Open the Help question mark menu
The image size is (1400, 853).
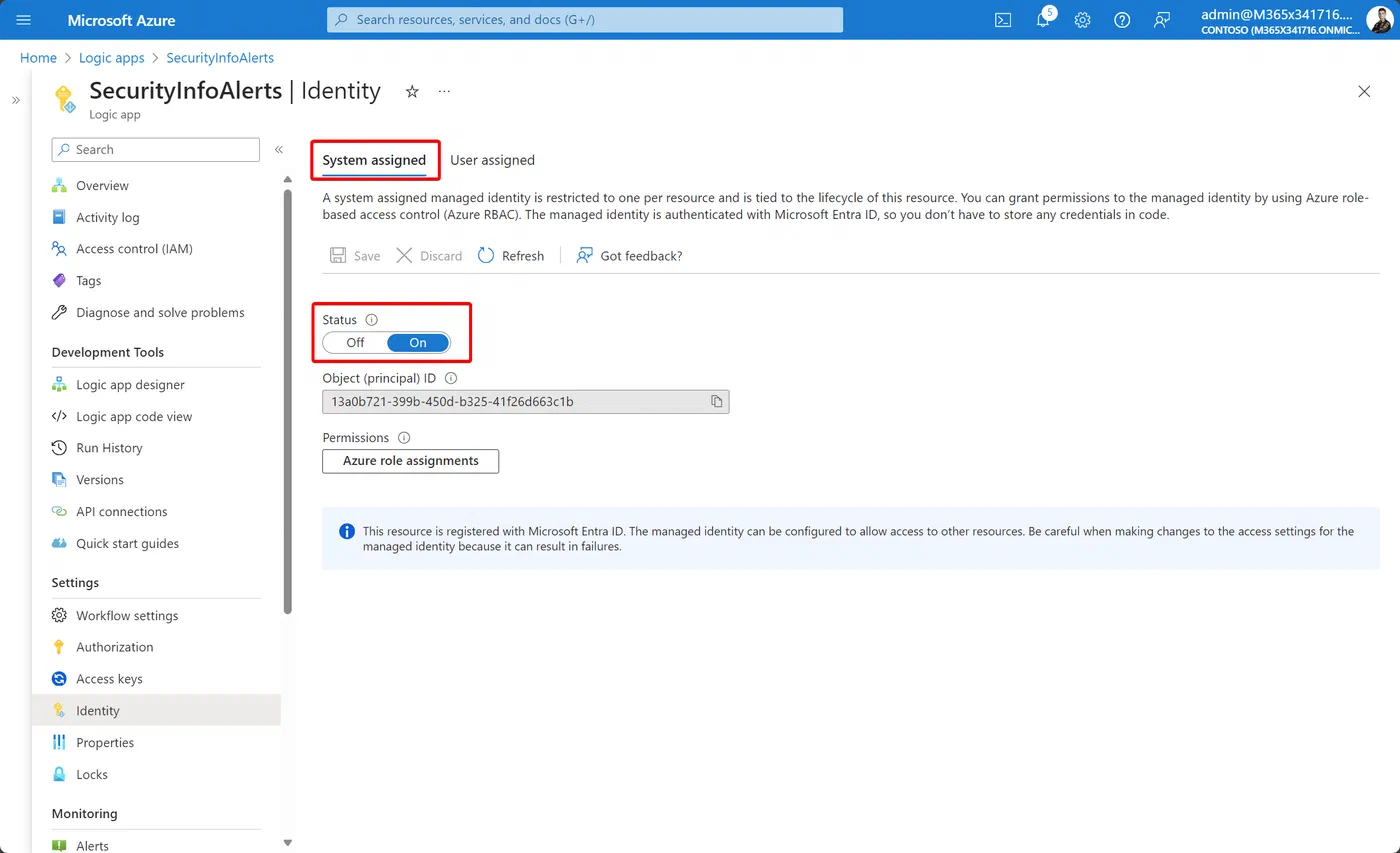tap(1122, 20)
